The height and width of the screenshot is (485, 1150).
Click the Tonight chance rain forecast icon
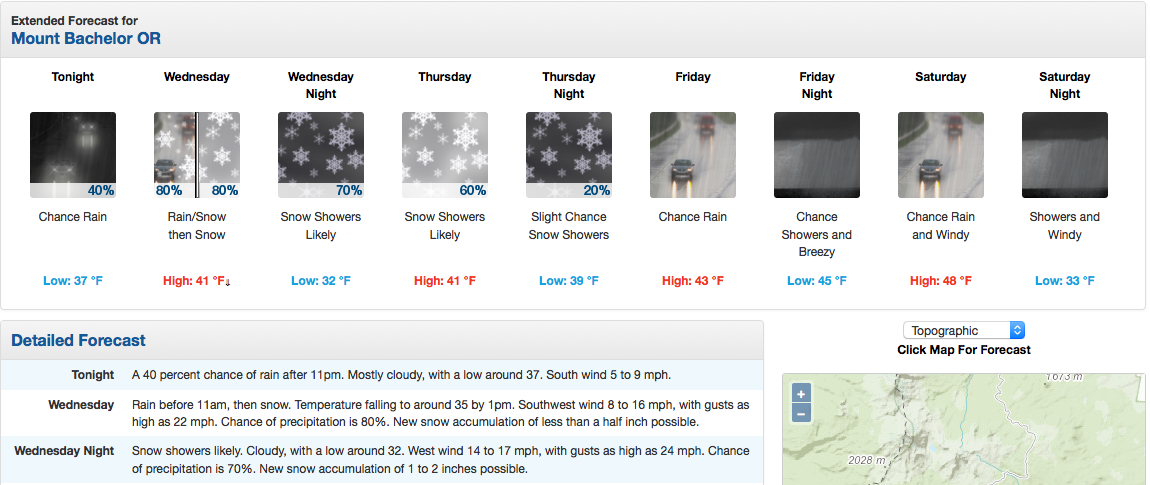point(73,155)
